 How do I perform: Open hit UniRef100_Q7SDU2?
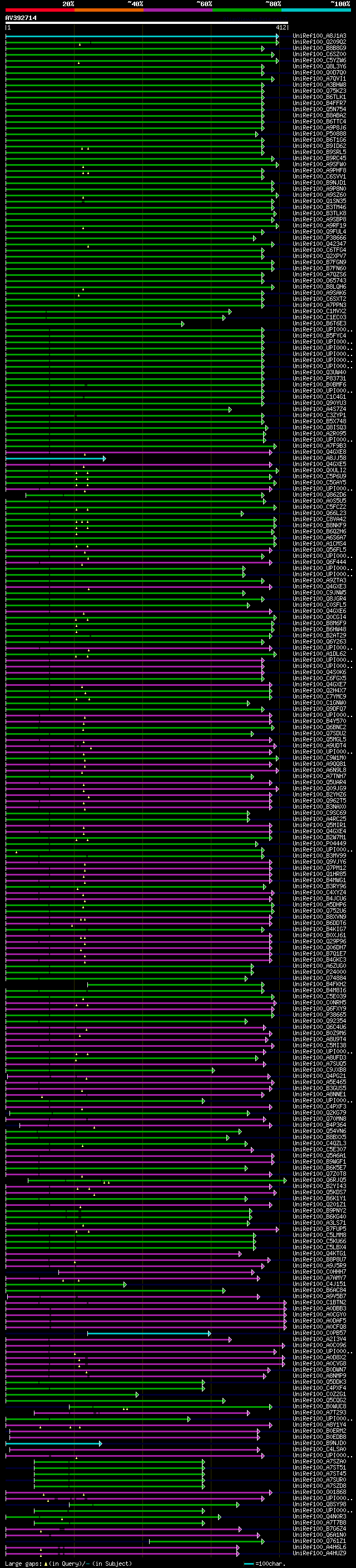(319, 734)
